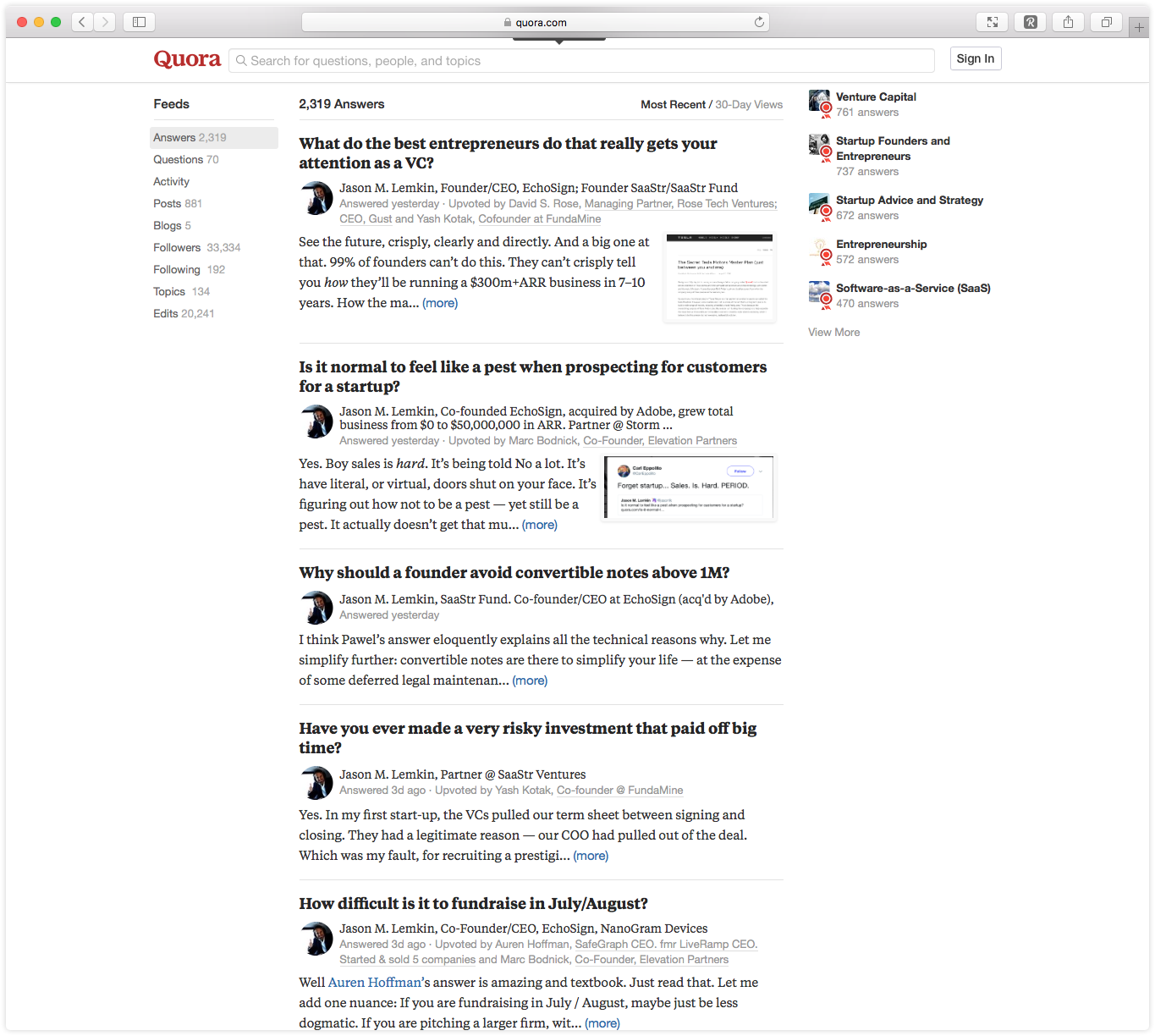Expand (more) on the best entrepreneurs answer

[x=440, y=303]
